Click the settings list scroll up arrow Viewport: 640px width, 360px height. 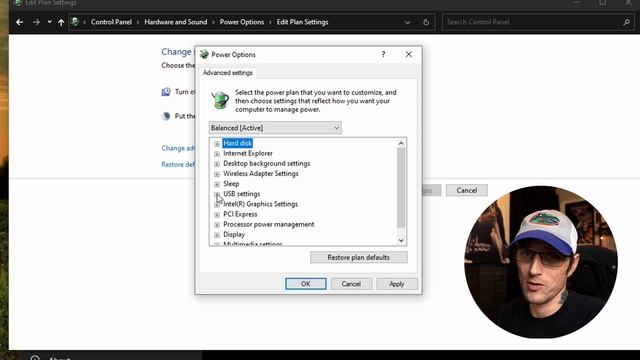tap(401, 143)
